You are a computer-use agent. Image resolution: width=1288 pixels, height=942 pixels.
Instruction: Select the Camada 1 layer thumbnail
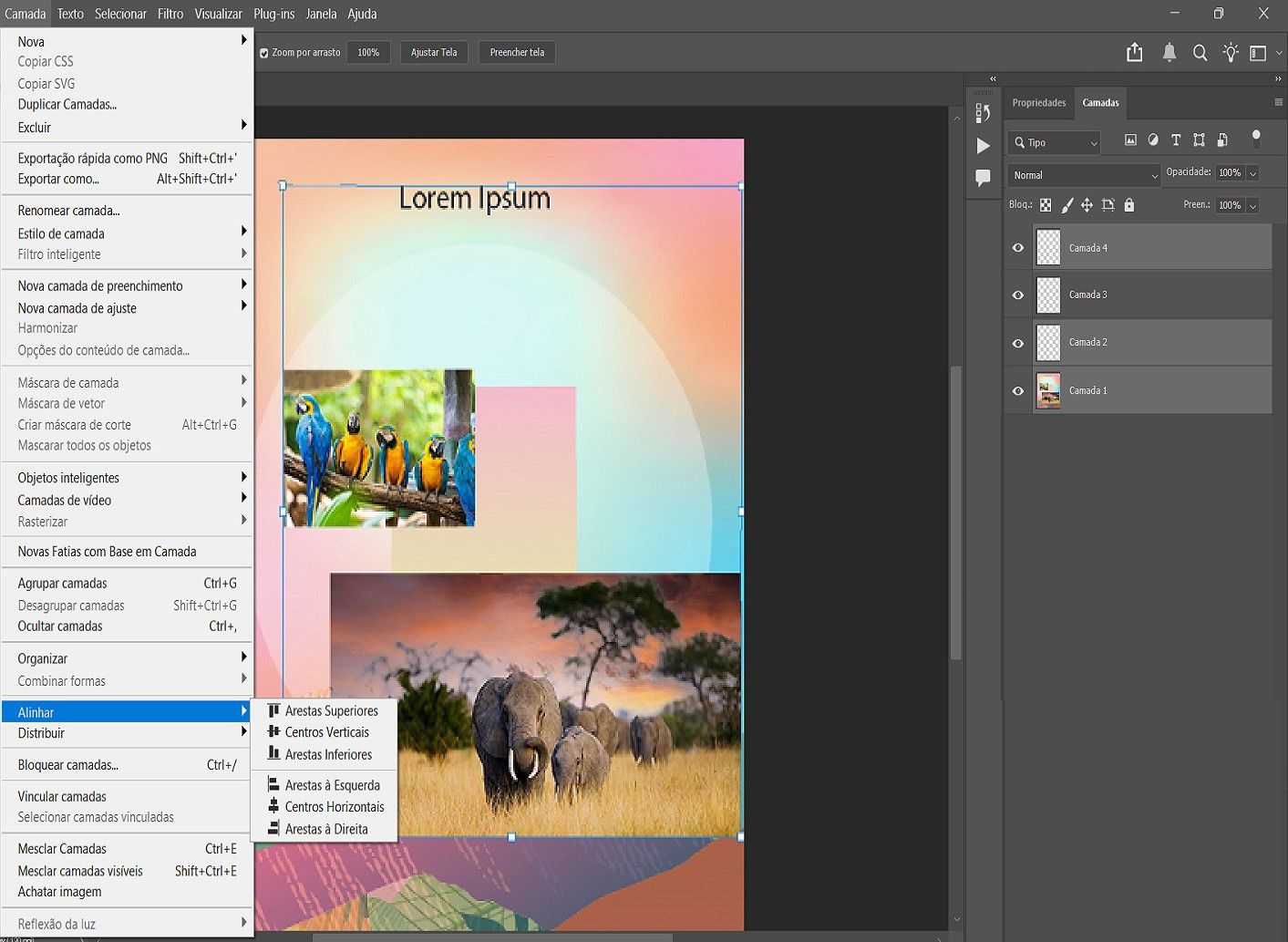point(1048,390)
